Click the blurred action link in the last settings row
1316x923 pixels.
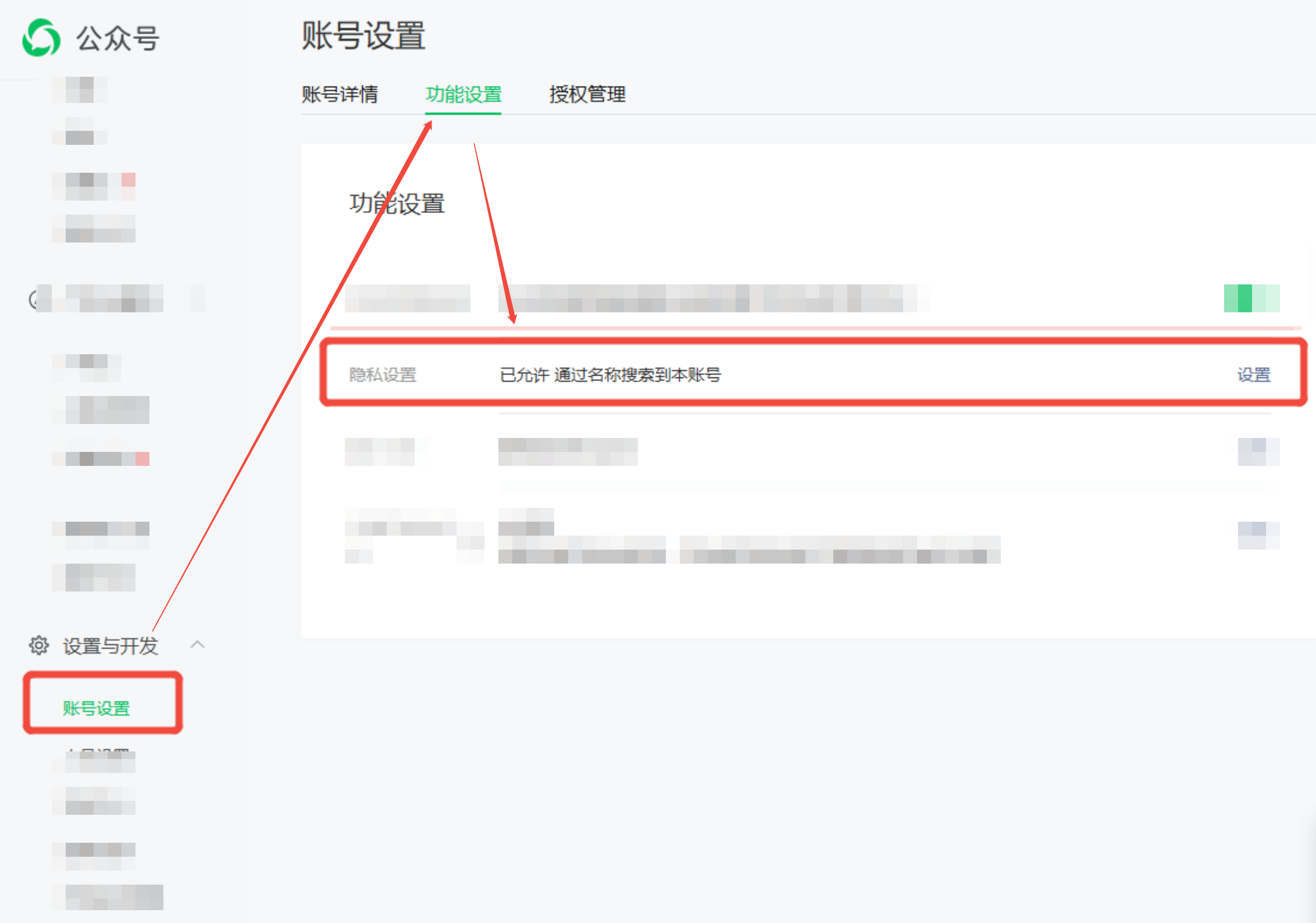[x=1258, y=535]
